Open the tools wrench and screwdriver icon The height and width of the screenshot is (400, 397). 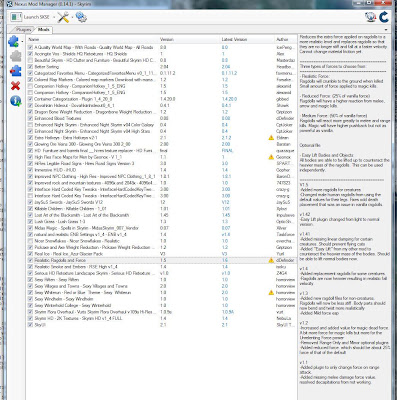click(x=63, y=17)
